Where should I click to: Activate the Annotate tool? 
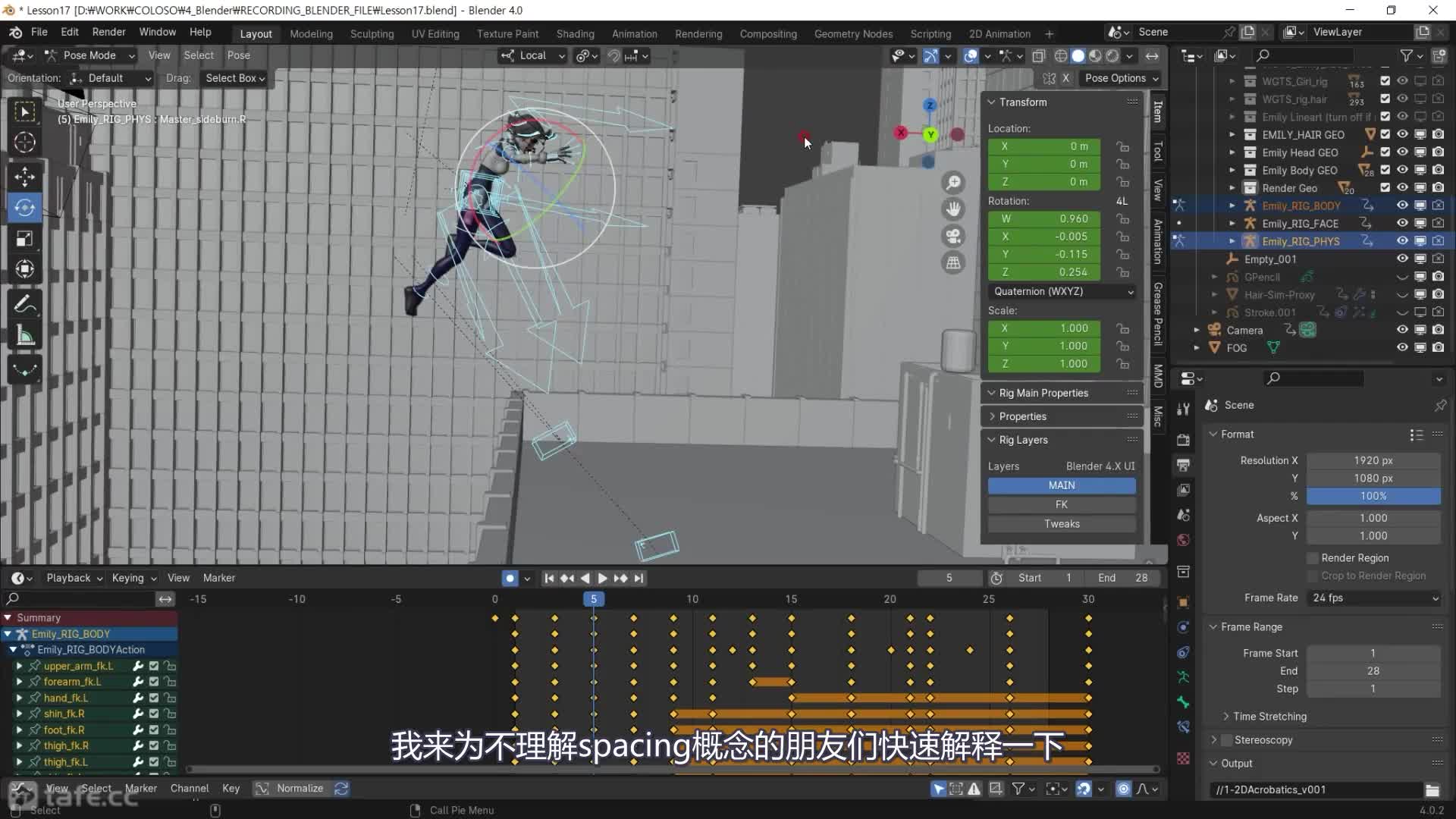tap(24, 305)
